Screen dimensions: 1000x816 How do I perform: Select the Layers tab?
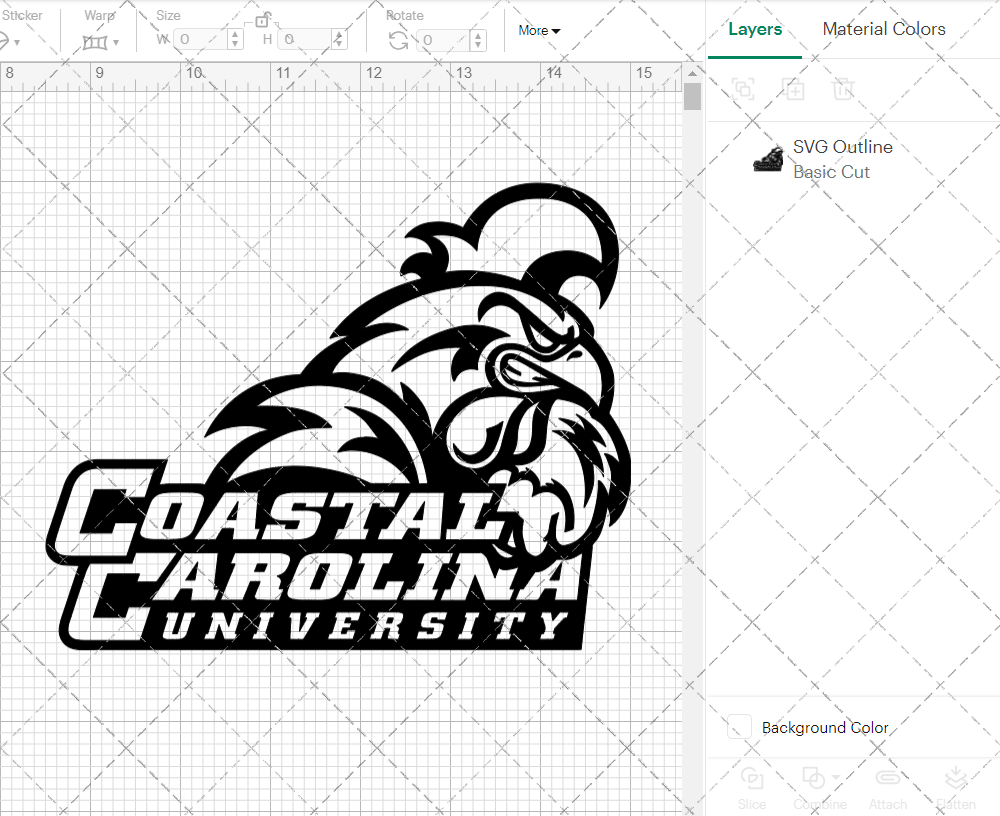click(755, 29)
